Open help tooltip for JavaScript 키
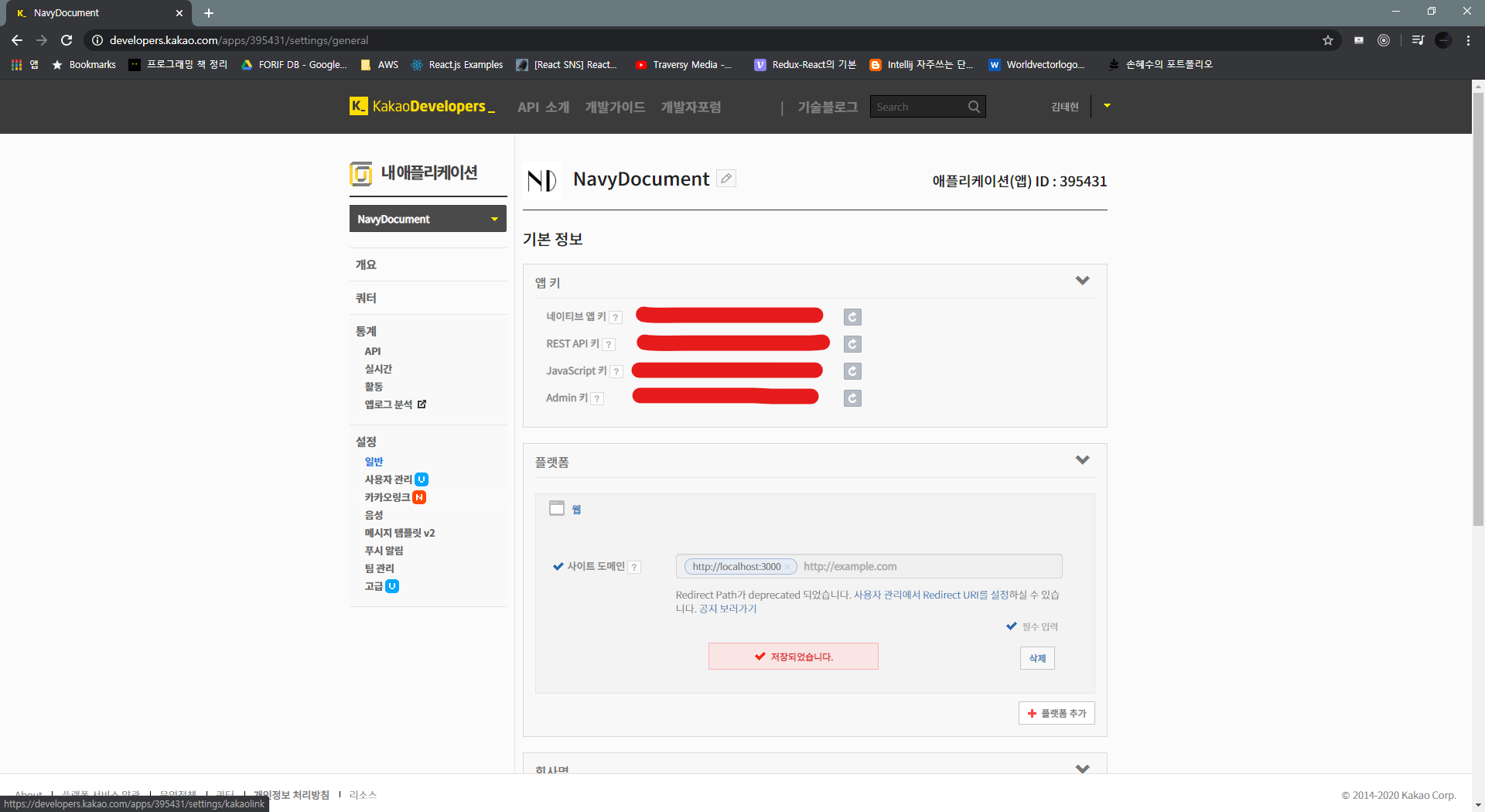The height and width of the screenshot is (812, 1485). [616, 371]
